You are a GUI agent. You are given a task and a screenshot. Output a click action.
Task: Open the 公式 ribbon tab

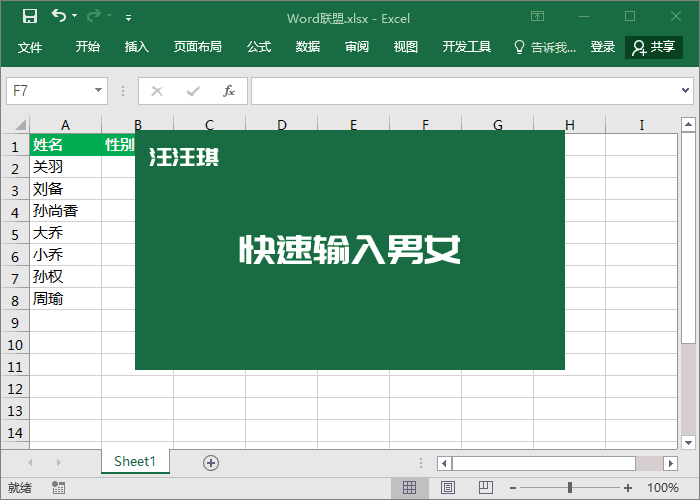coord(259,46)
